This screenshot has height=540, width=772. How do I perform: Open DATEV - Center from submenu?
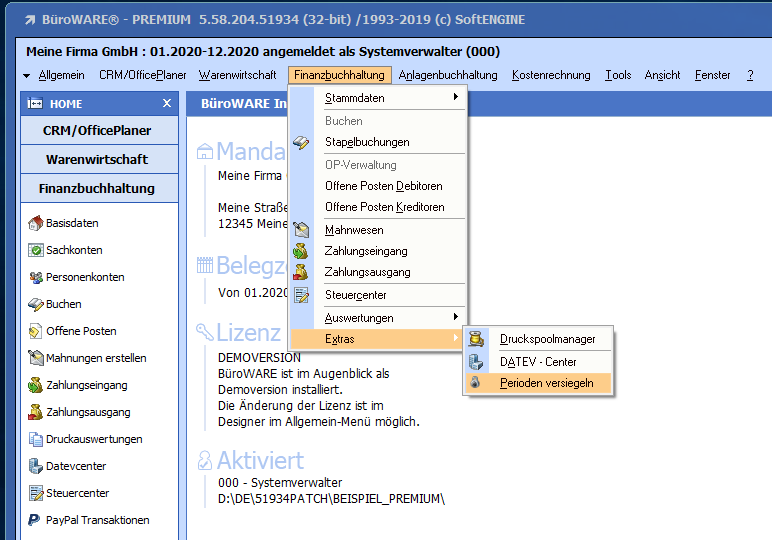(538, 362)
